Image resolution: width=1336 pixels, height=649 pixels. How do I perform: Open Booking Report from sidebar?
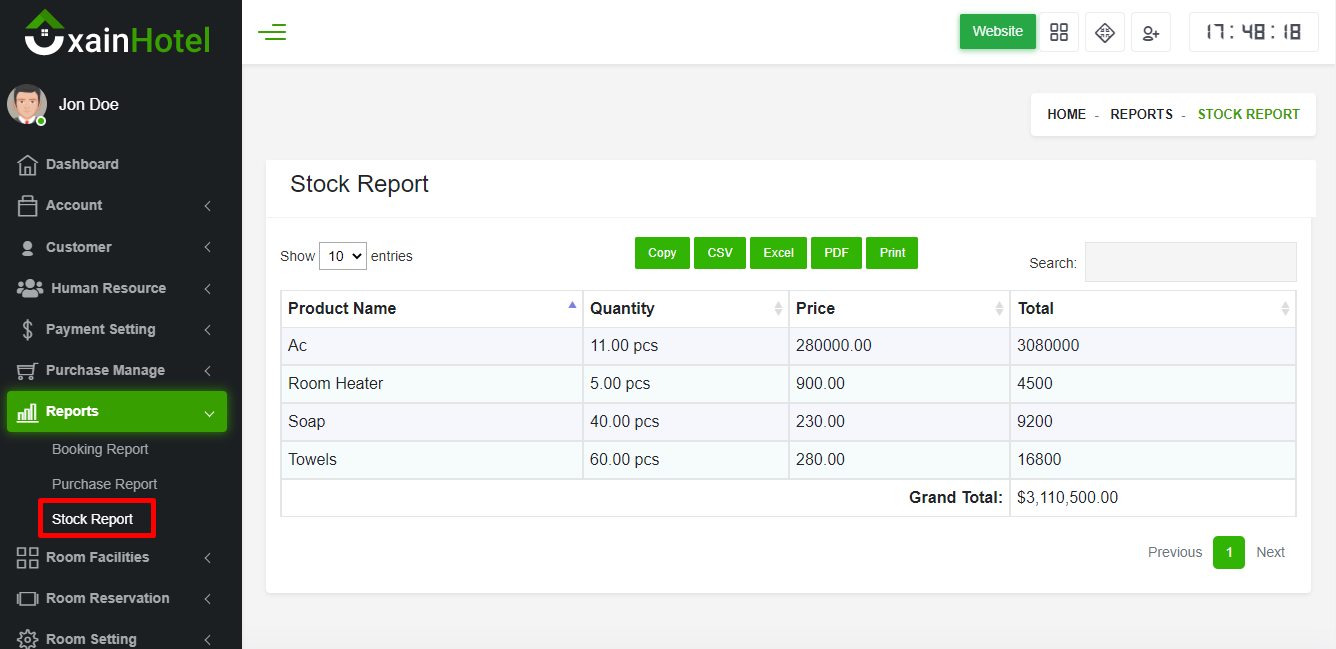click(100, 449)
